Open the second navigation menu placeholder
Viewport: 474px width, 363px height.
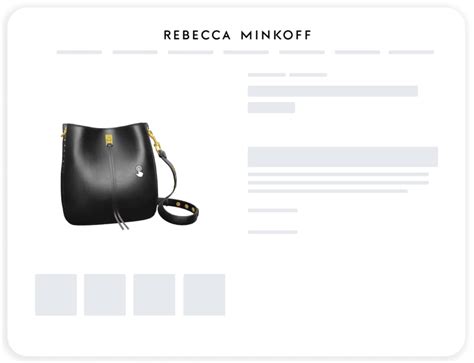point(135,52)
